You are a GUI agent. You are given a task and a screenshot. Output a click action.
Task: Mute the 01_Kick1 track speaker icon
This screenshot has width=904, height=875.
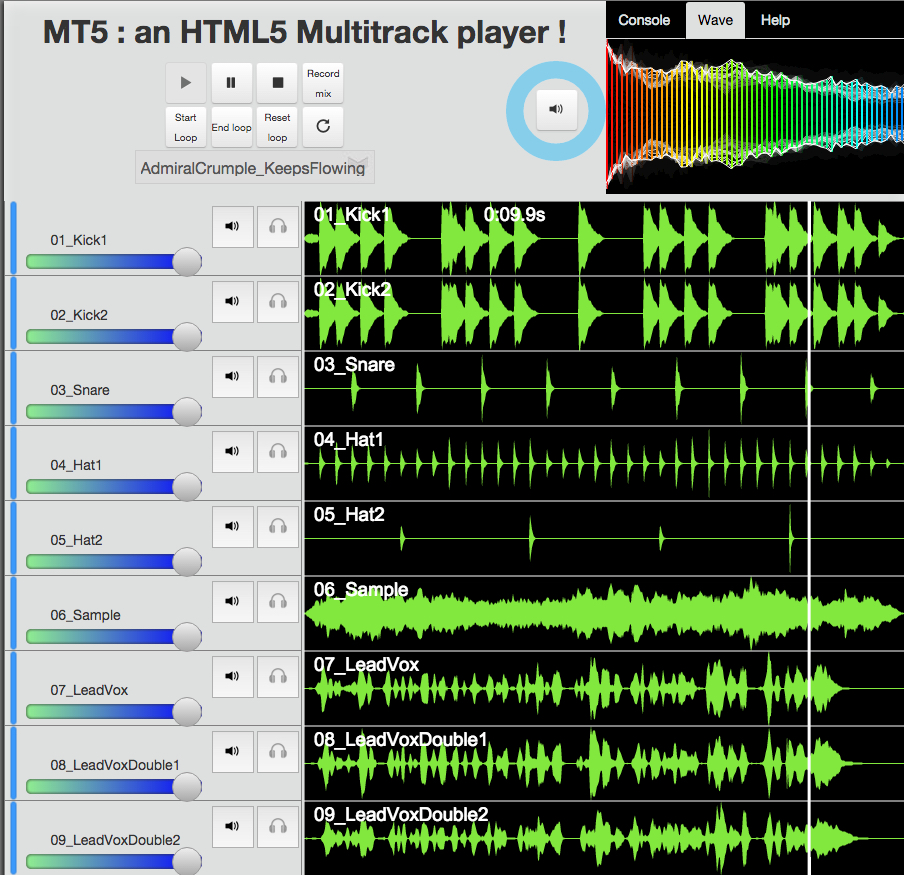coord(232,226)
